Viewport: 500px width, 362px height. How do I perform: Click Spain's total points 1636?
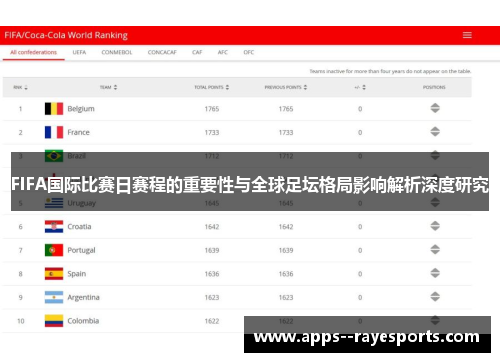[x=212, y=274]
